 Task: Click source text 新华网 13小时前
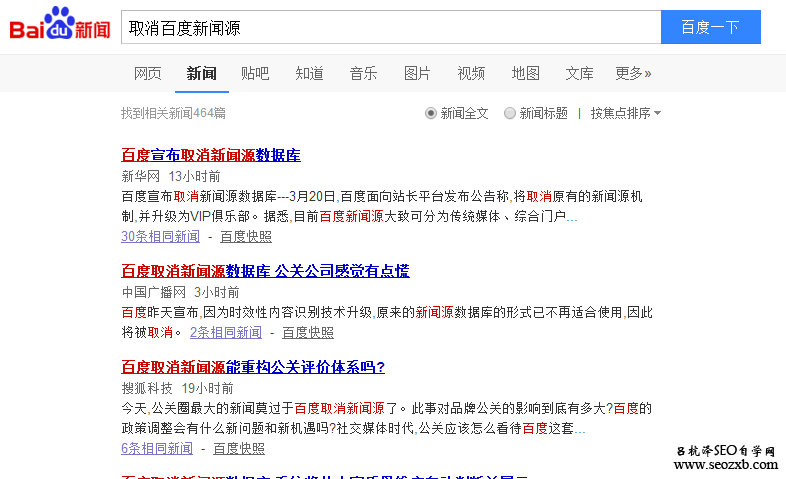(171, 176)
